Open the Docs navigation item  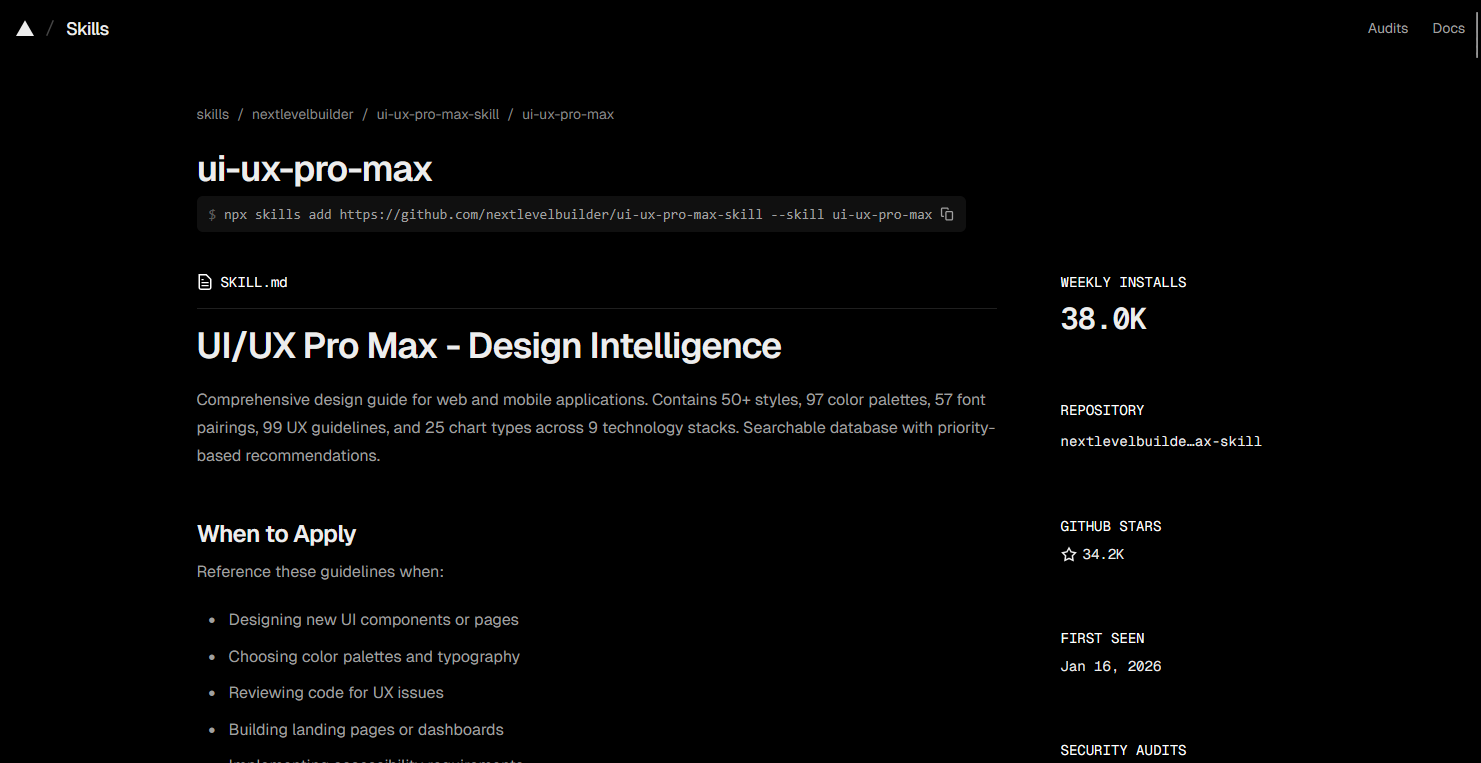[x=1448, y=28]
